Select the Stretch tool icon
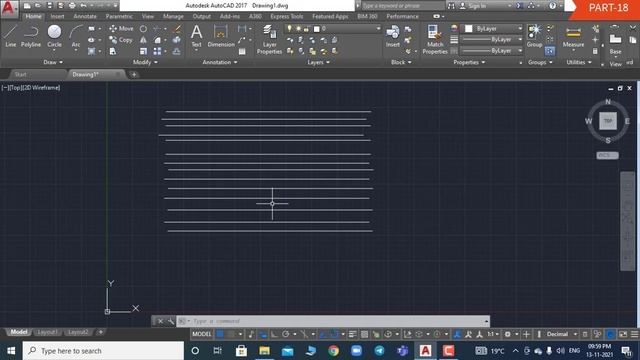 click(x=113, y=51)
